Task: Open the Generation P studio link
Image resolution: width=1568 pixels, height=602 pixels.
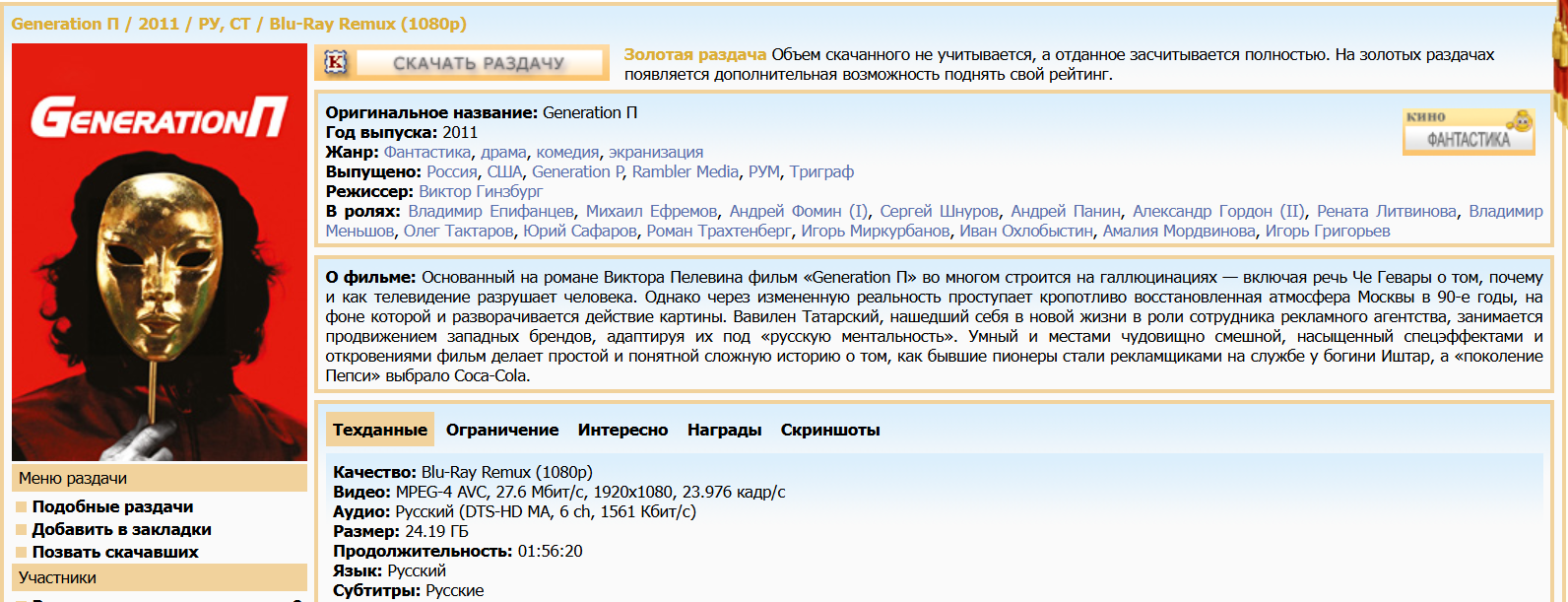Action: 577,171
